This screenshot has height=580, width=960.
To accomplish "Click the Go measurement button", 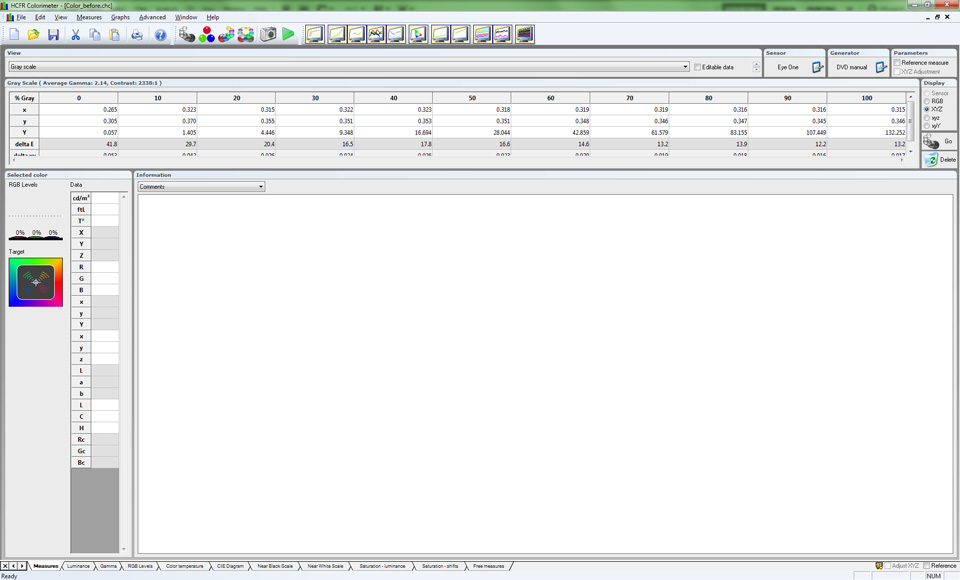I will pyautogui.click(x=939, y=141).
